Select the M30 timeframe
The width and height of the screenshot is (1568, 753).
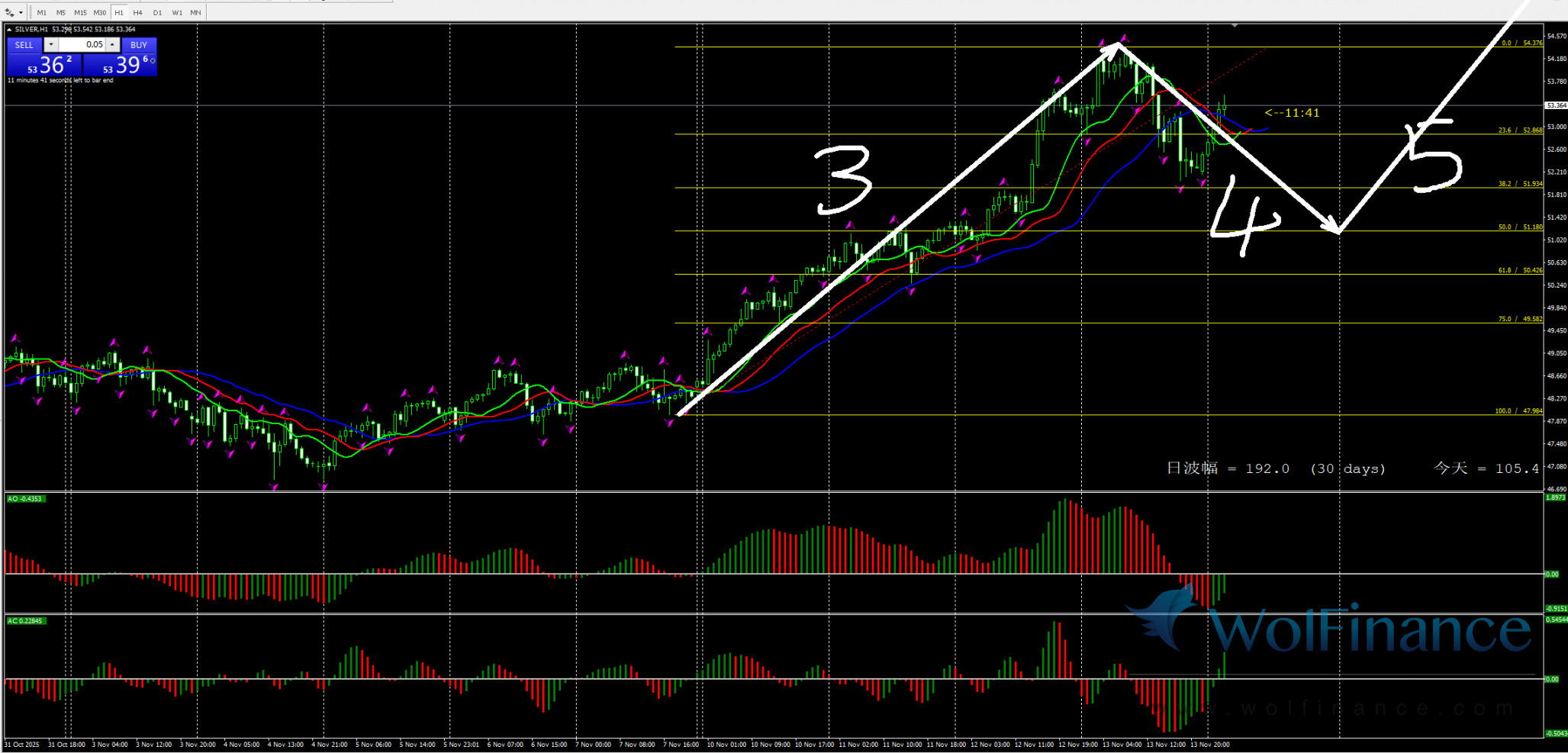click(100, 13)
